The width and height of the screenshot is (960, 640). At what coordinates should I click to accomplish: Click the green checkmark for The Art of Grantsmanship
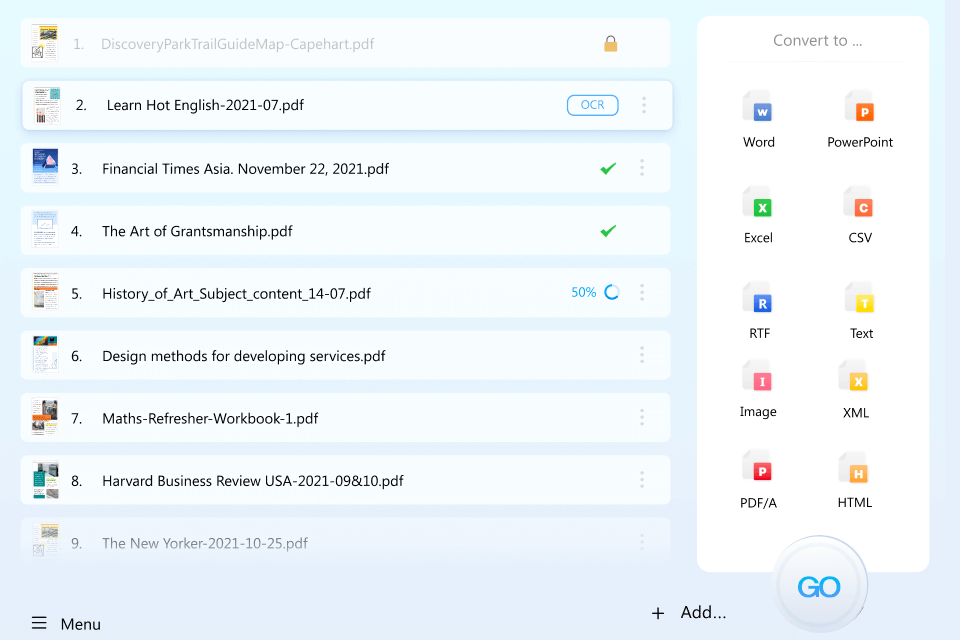(608, 231)
